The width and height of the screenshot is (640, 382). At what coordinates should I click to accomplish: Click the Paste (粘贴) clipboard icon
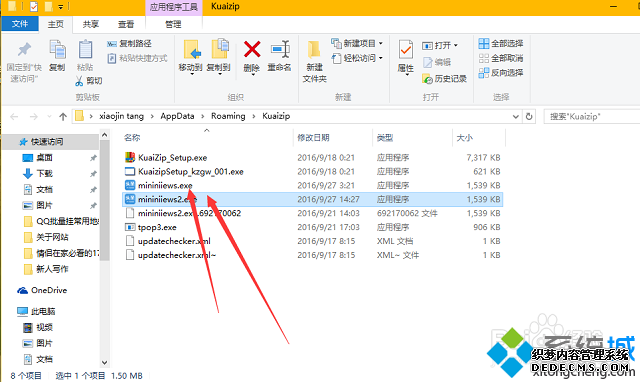coord(85,50)
